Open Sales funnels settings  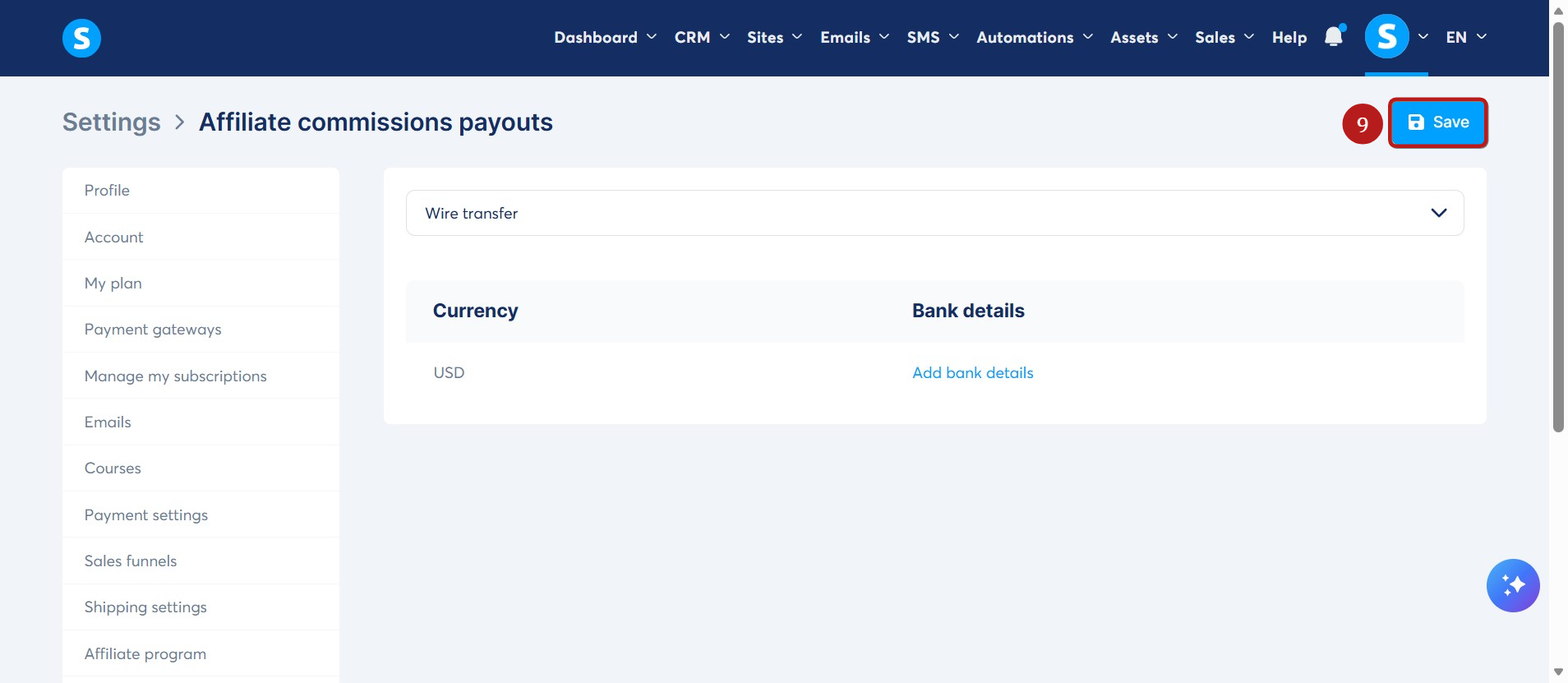(x=201, y=561)
